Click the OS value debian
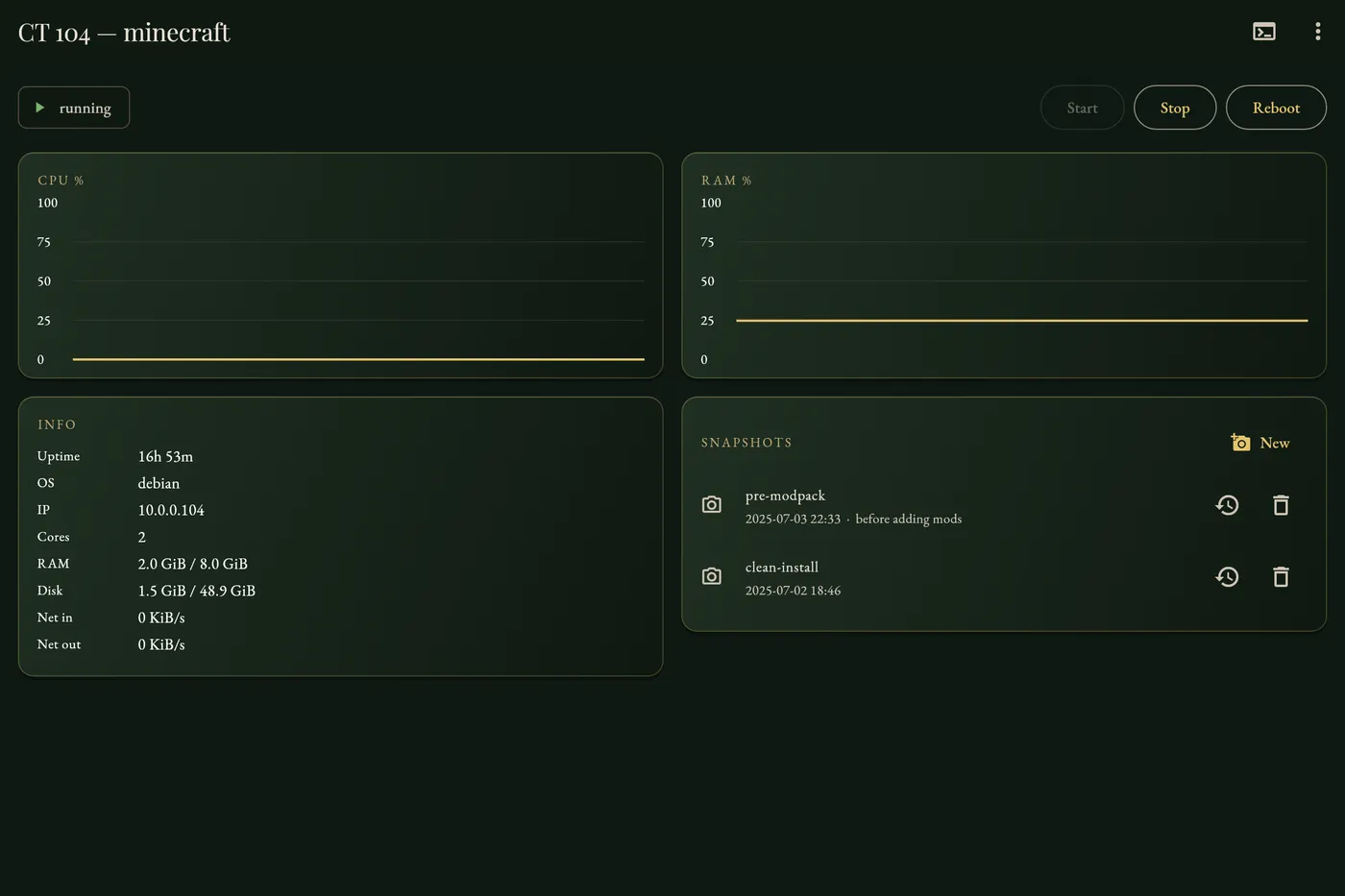 tap(159, 483)
